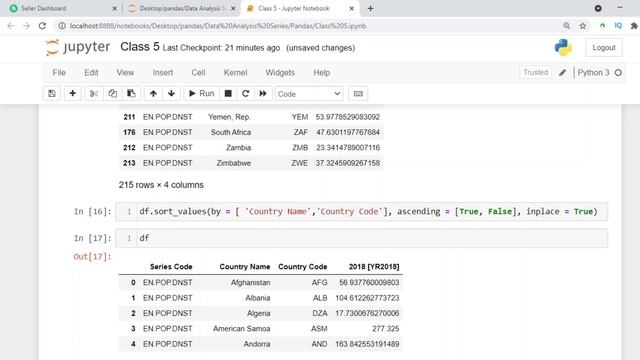The width and height of the screenshot is (640, 360).
Task: Select the Algeria cell
Action: pyautogui.click(x=258, y=313)
